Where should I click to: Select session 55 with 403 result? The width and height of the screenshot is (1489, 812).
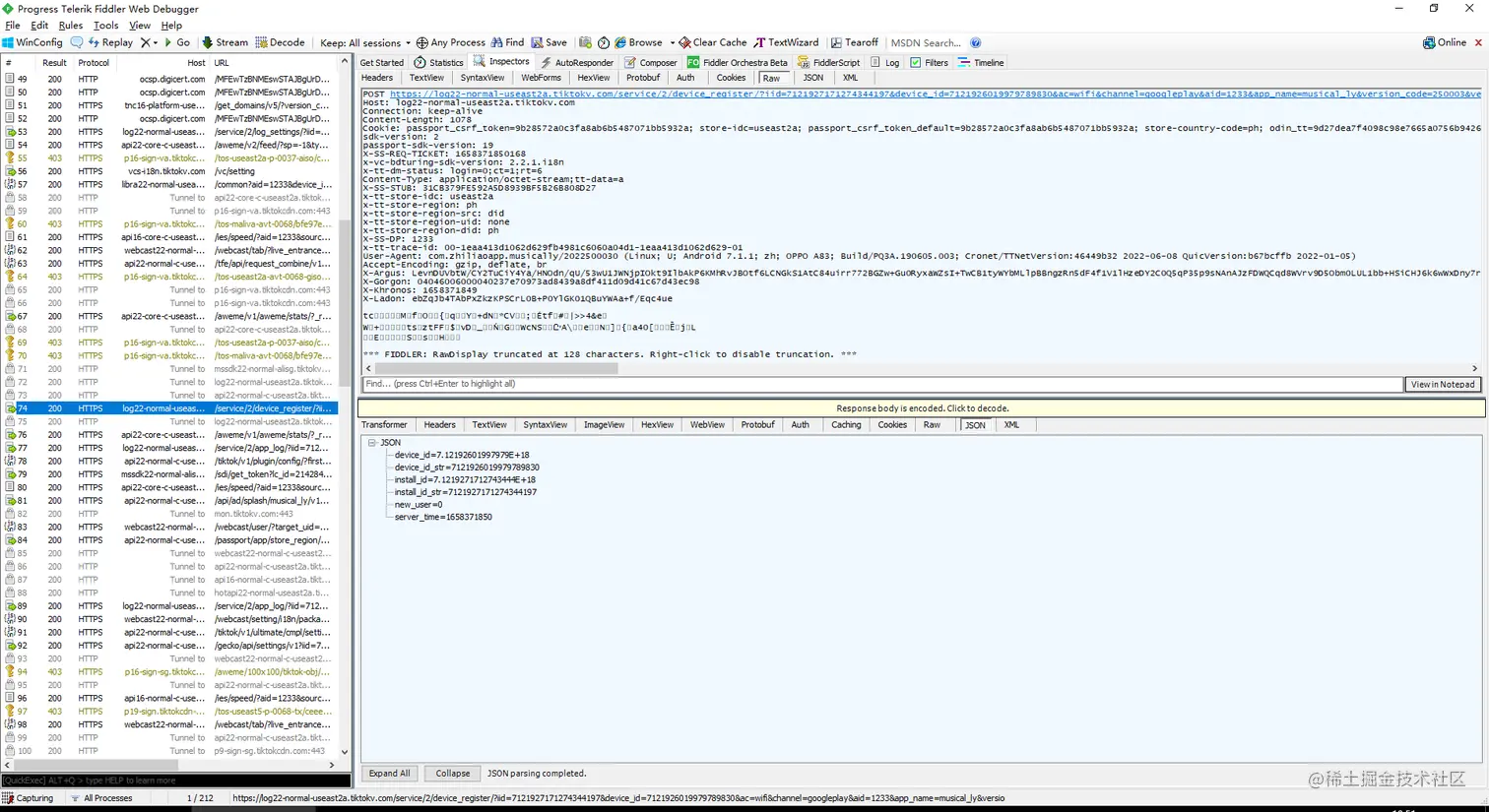point(168,158)
